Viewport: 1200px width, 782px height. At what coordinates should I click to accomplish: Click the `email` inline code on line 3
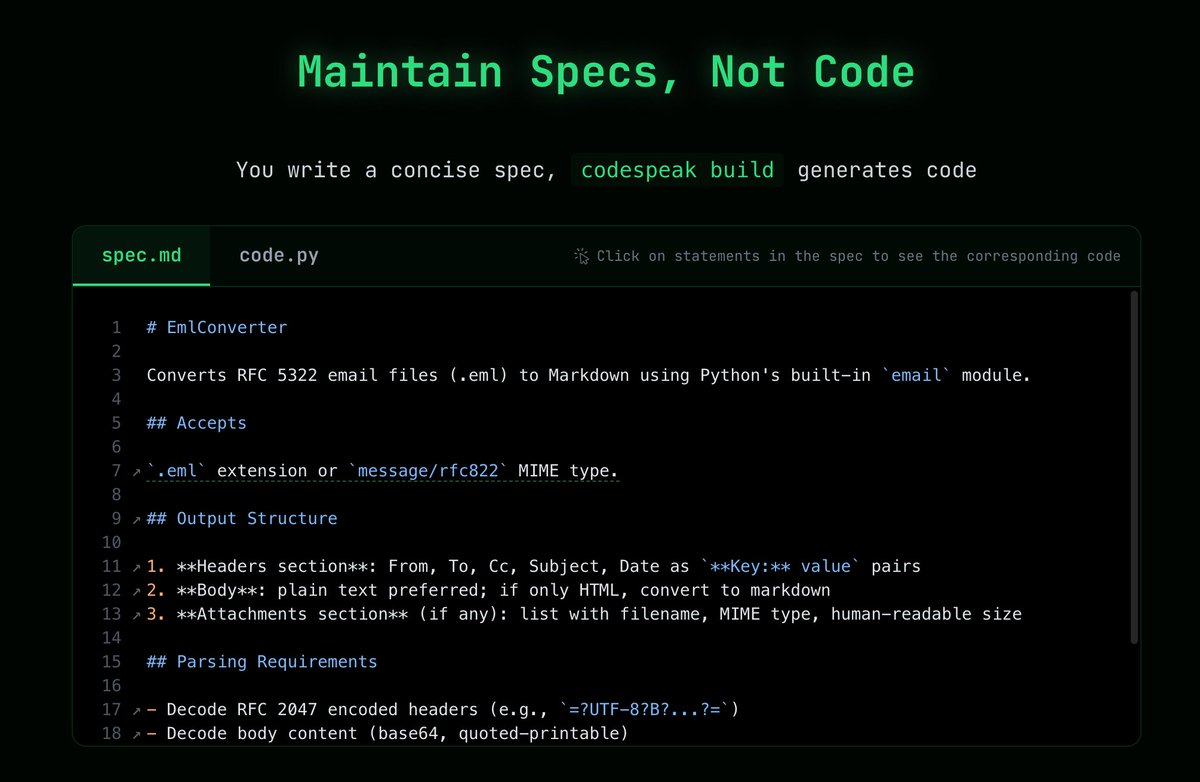pyautogui.click(x=916, y=375)
